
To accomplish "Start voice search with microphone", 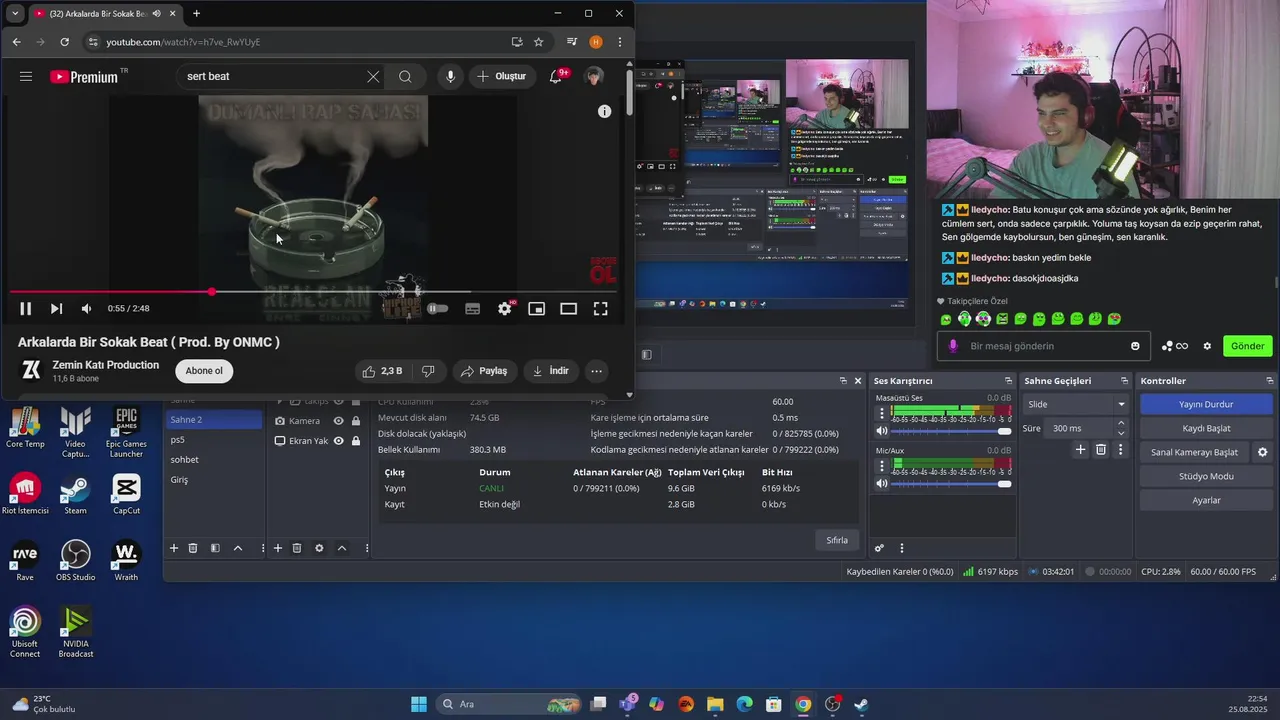I will pyautogui.click(x=450, y=76).
